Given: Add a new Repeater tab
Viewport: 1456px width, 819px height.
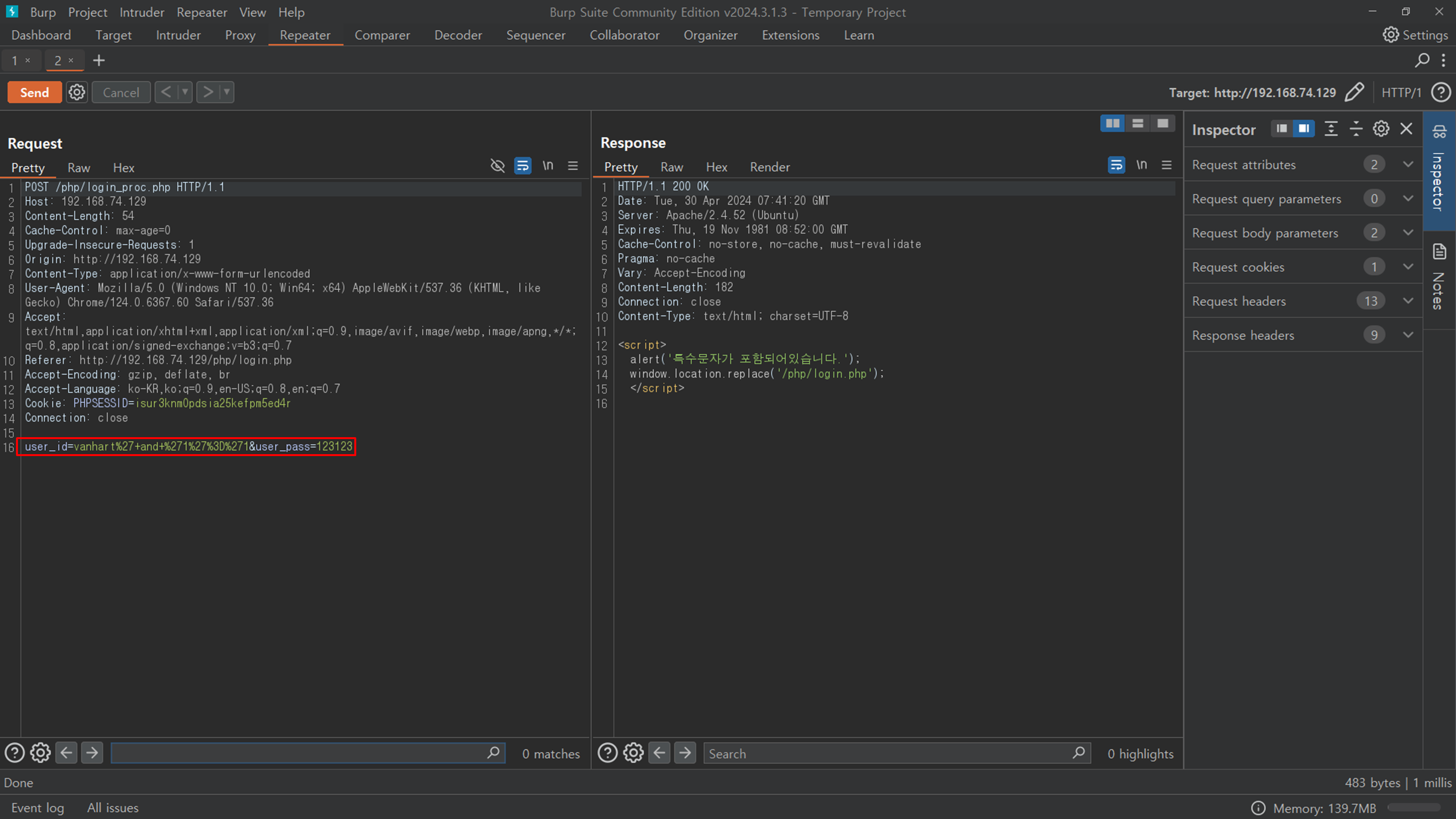Looking at the screenshot, I should [99, 60].
